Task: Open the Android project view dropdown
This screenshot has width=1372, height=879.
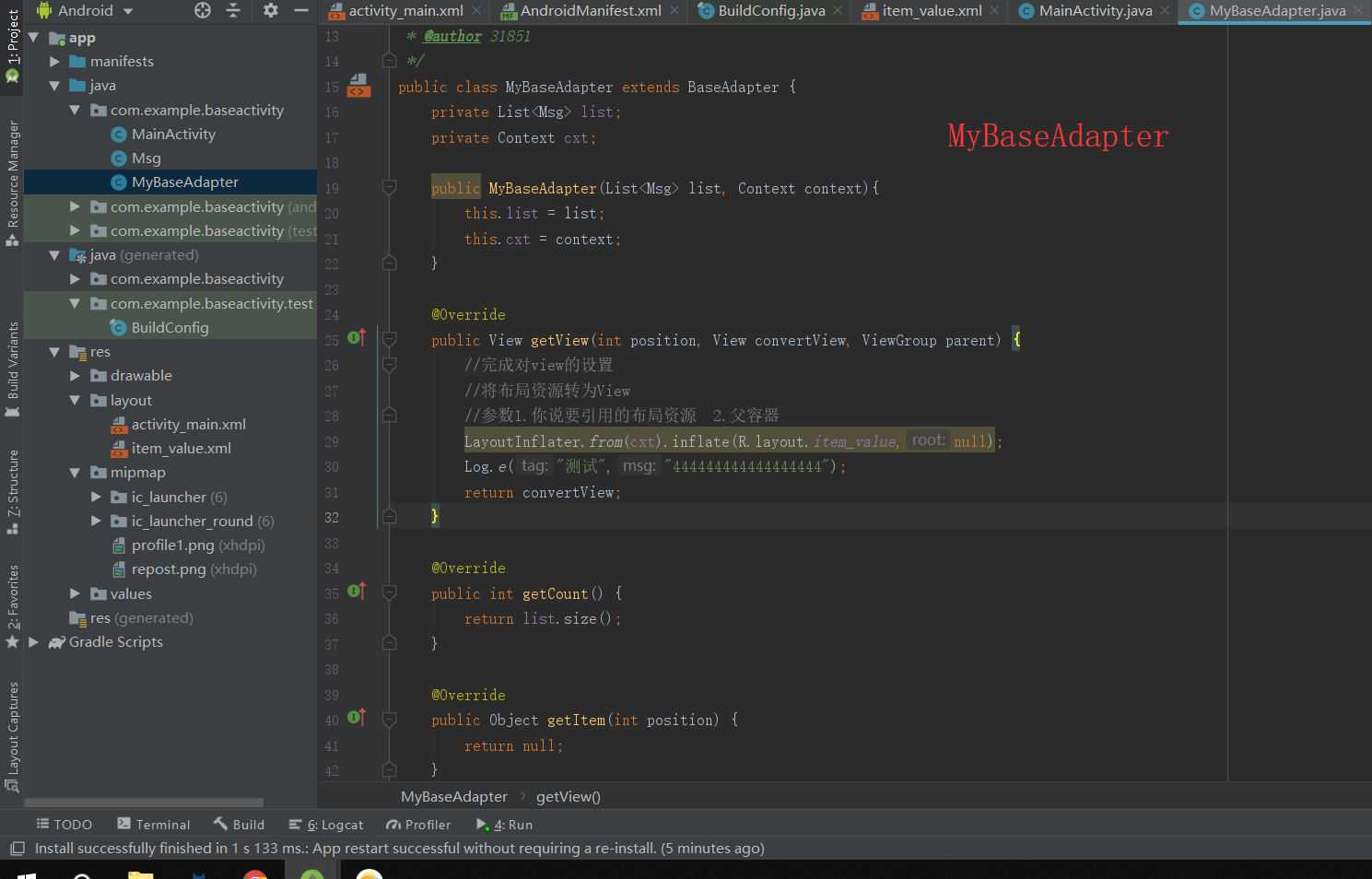Action: pos(85,11)
